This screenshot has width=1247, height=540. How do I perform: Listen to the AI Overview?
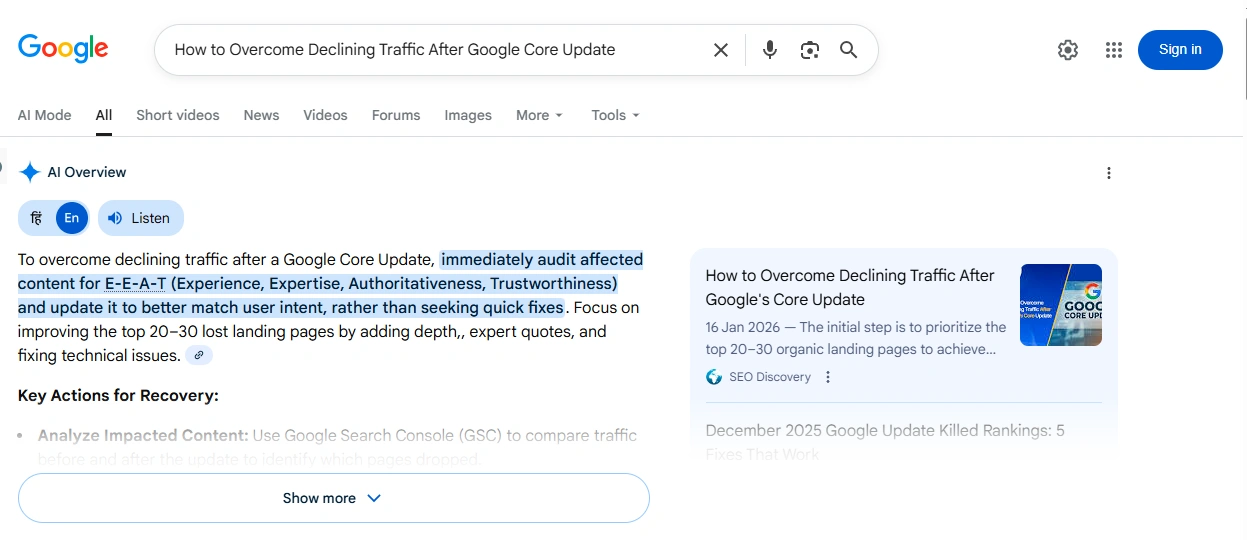point(140,218)
